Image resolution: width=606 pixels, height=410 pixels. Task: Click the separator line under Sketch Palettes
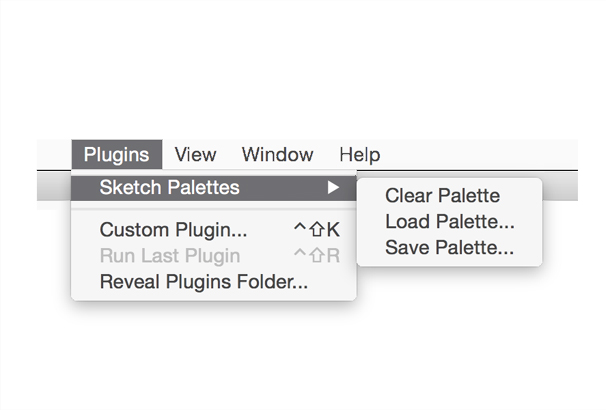(x=213, y=208)
